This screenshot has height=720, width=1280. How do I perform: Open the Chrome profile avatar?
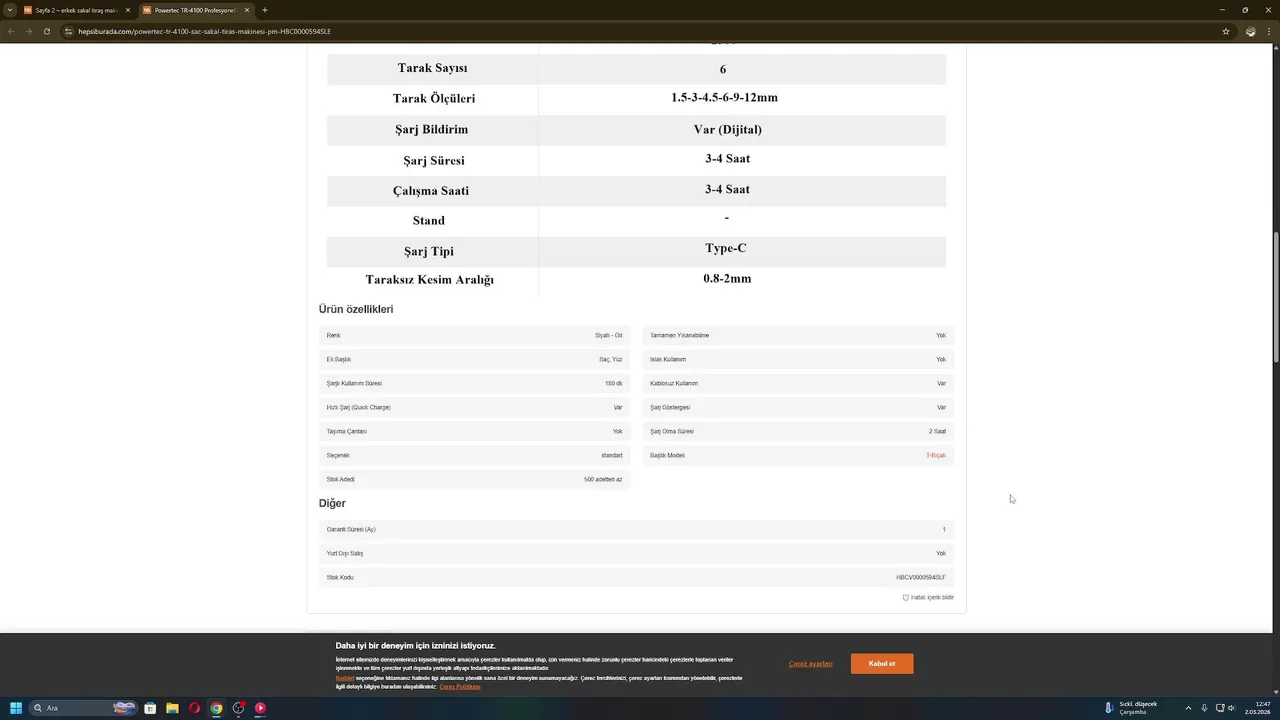coord(1250,31)
